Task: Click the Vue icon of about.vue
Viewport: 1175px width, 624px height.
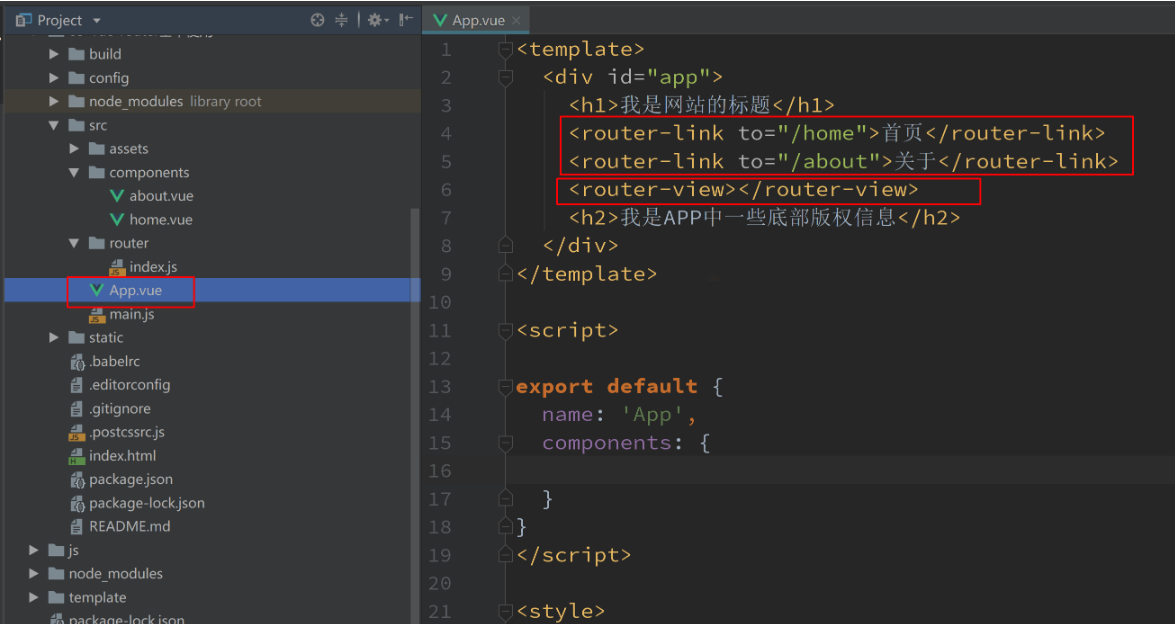Action: coord(116,196)
